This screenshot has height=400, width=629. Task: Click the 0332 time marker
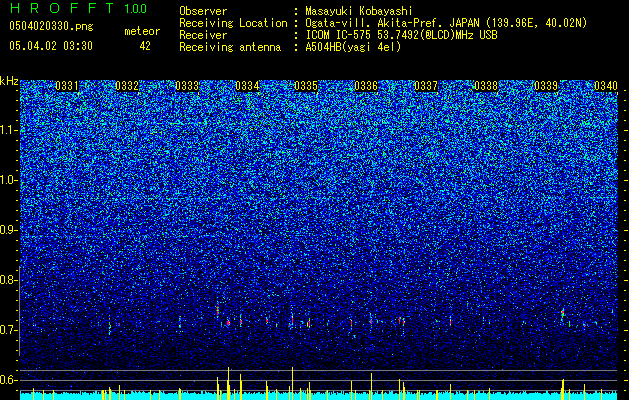coord(127,86)
